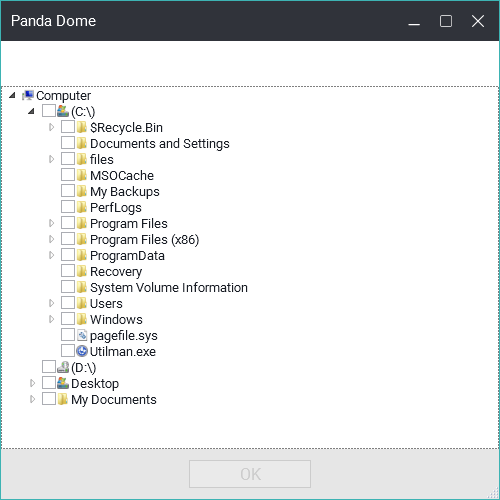
Task: Mark the pagefile.sys checkbox
Action: pyautogui.click(x=68, y=335)
